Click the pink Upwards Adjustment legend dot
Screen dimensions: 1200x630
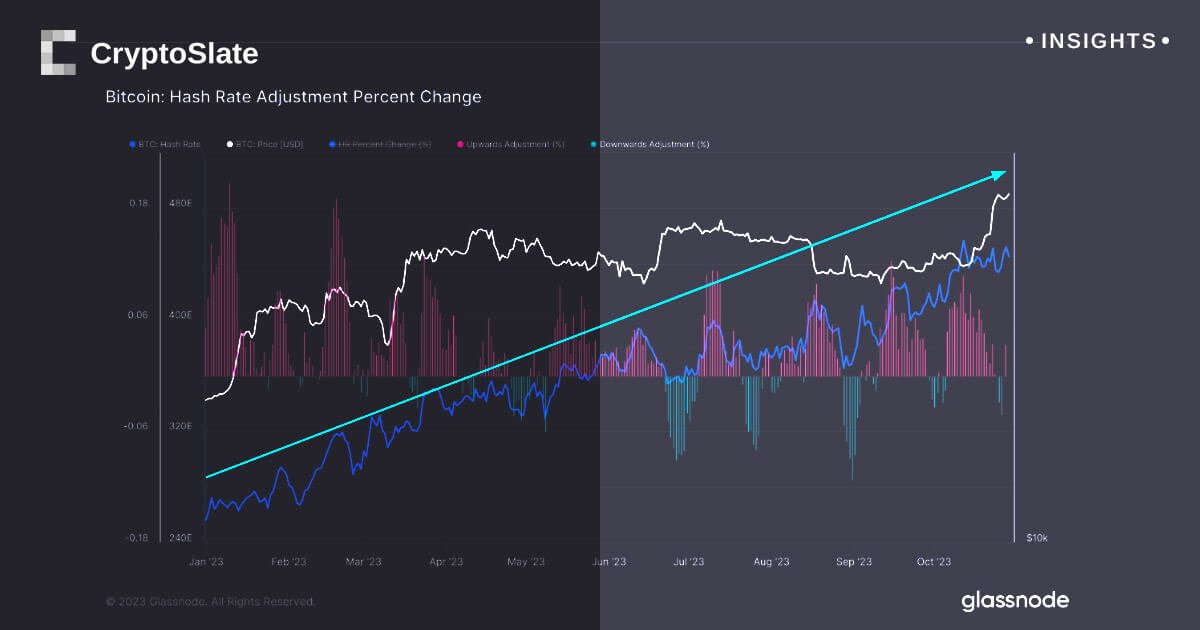(x=459, y=145)
